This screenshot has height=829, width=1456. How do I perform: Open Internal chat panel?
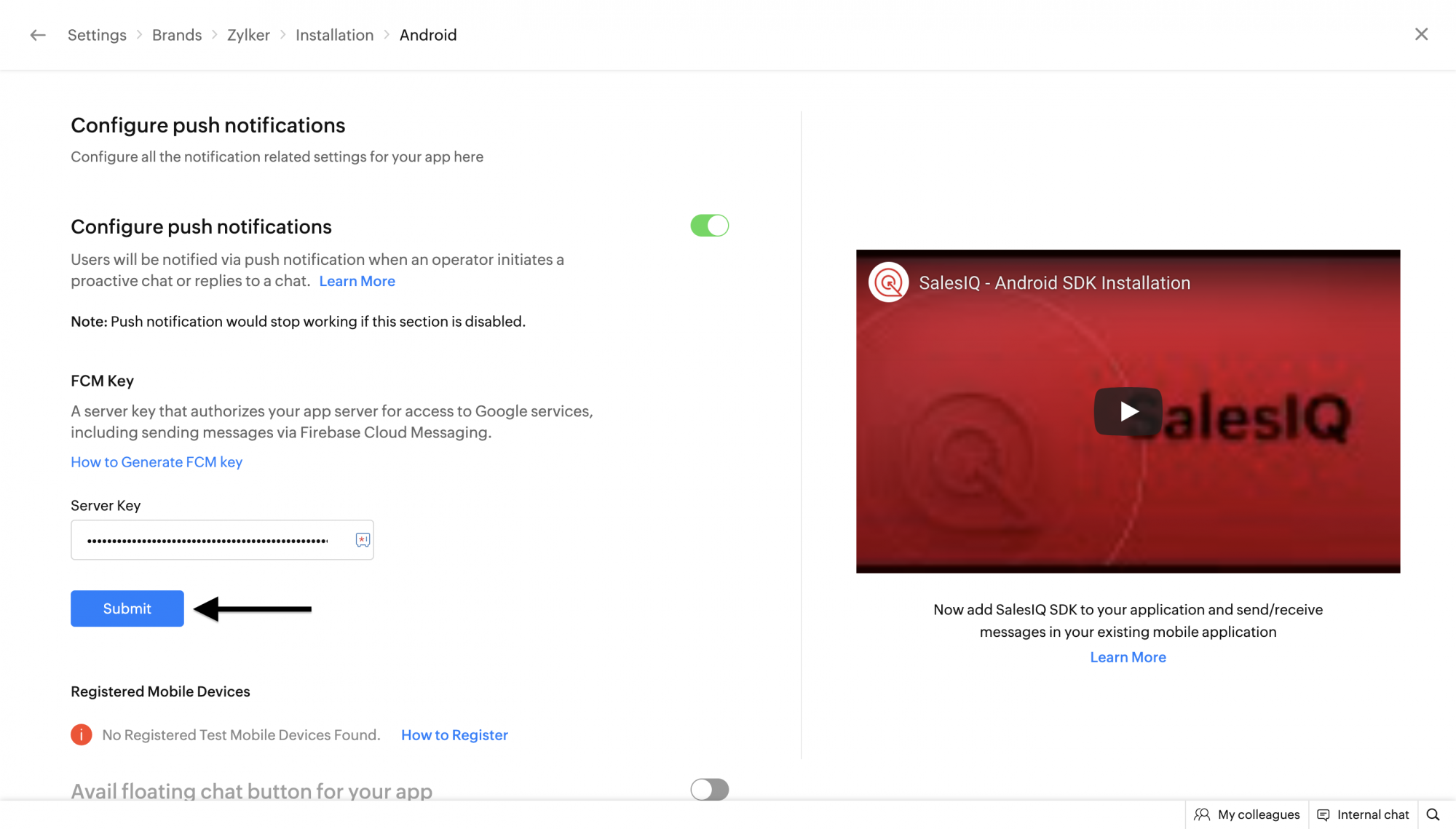(1363, 814)
